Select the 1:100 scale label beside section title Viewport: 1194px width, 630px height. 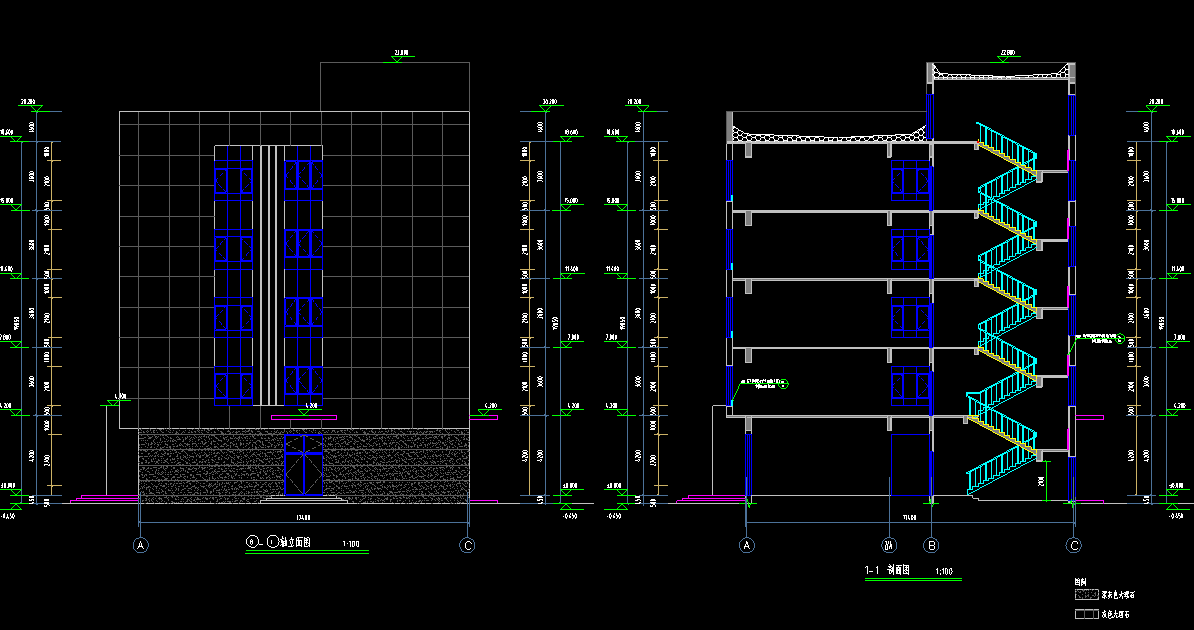[x=943, y=572]
